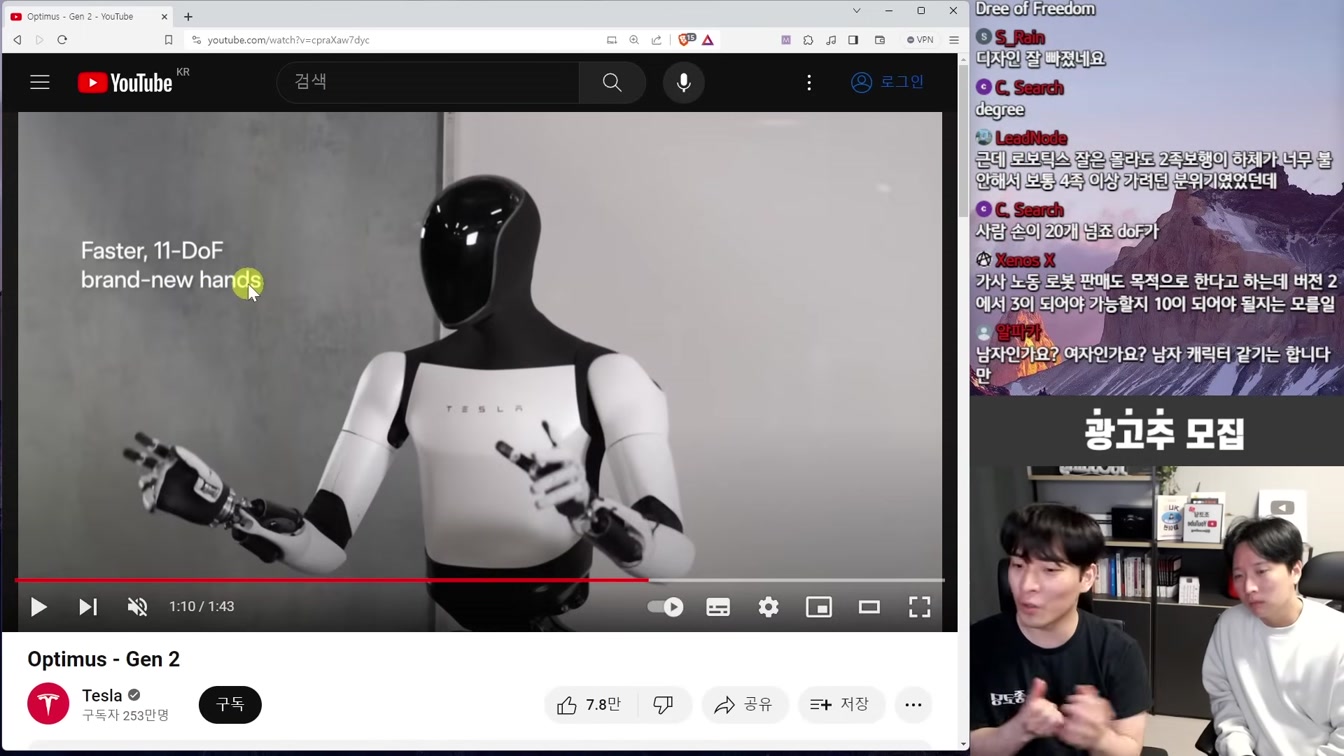Click the 로그인 sign-in button
The height and width of the screenshot is (756, 1344).
(x=887, y=82)
